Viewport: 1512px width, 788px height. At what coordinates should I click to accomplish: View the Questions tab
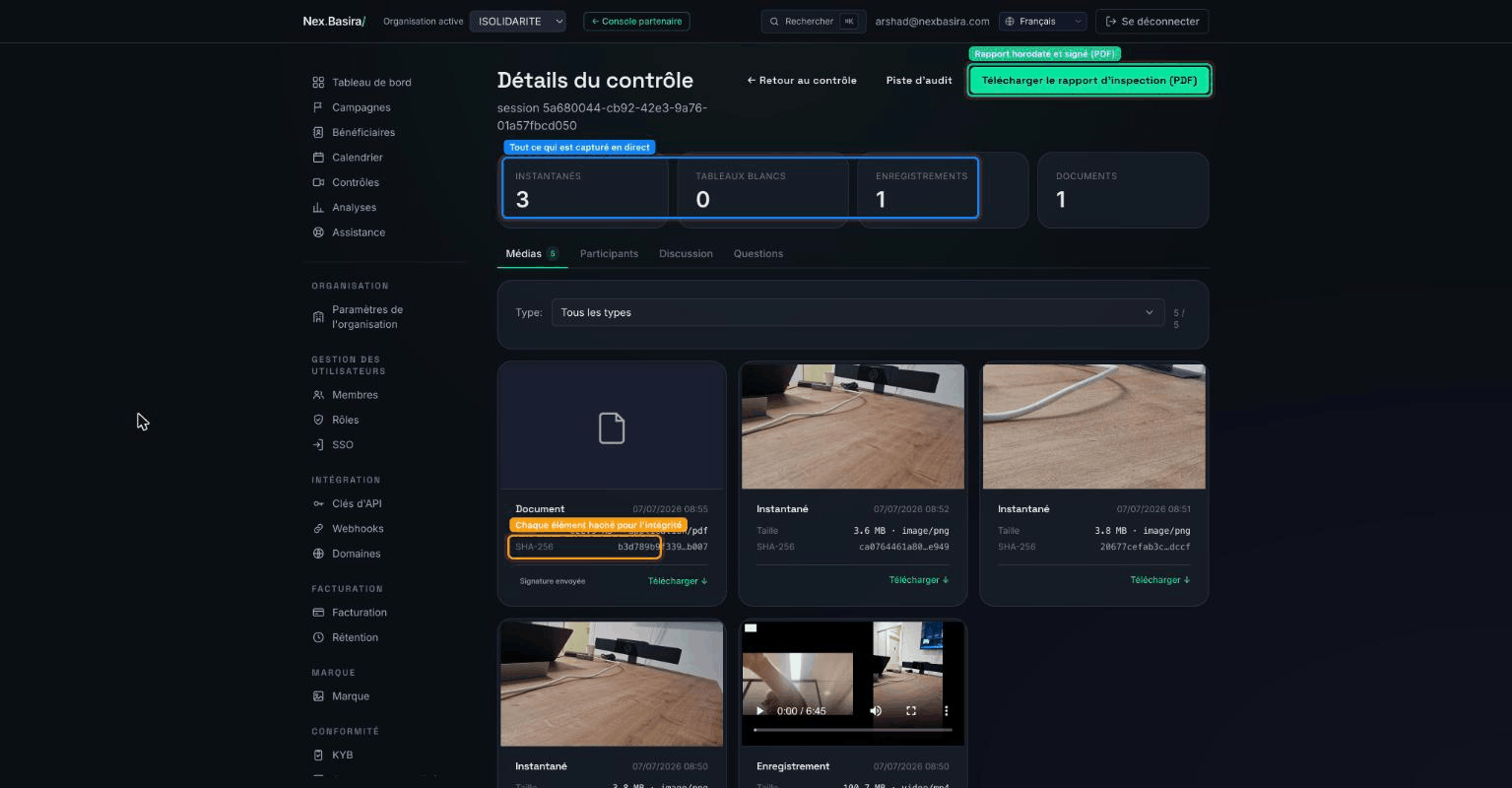click(x=758, y=254)
